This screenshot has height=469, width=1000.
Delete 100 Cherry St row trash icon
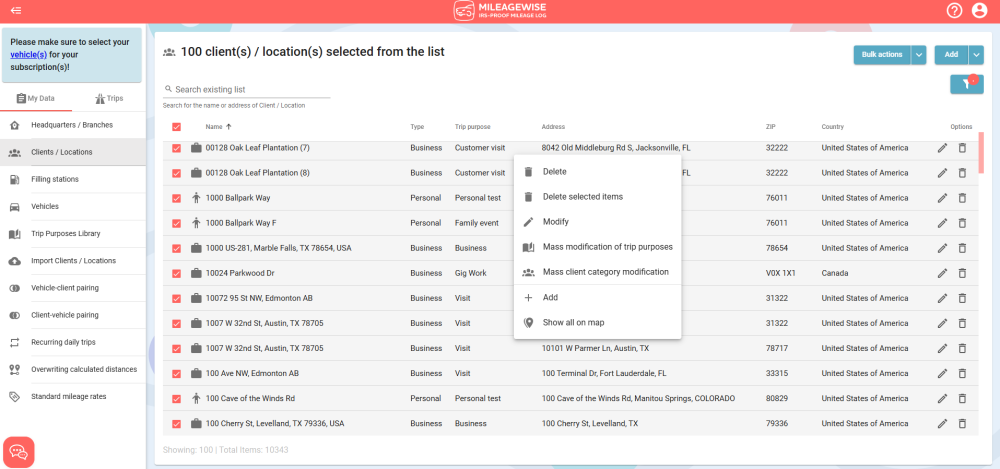coord(962,424)
